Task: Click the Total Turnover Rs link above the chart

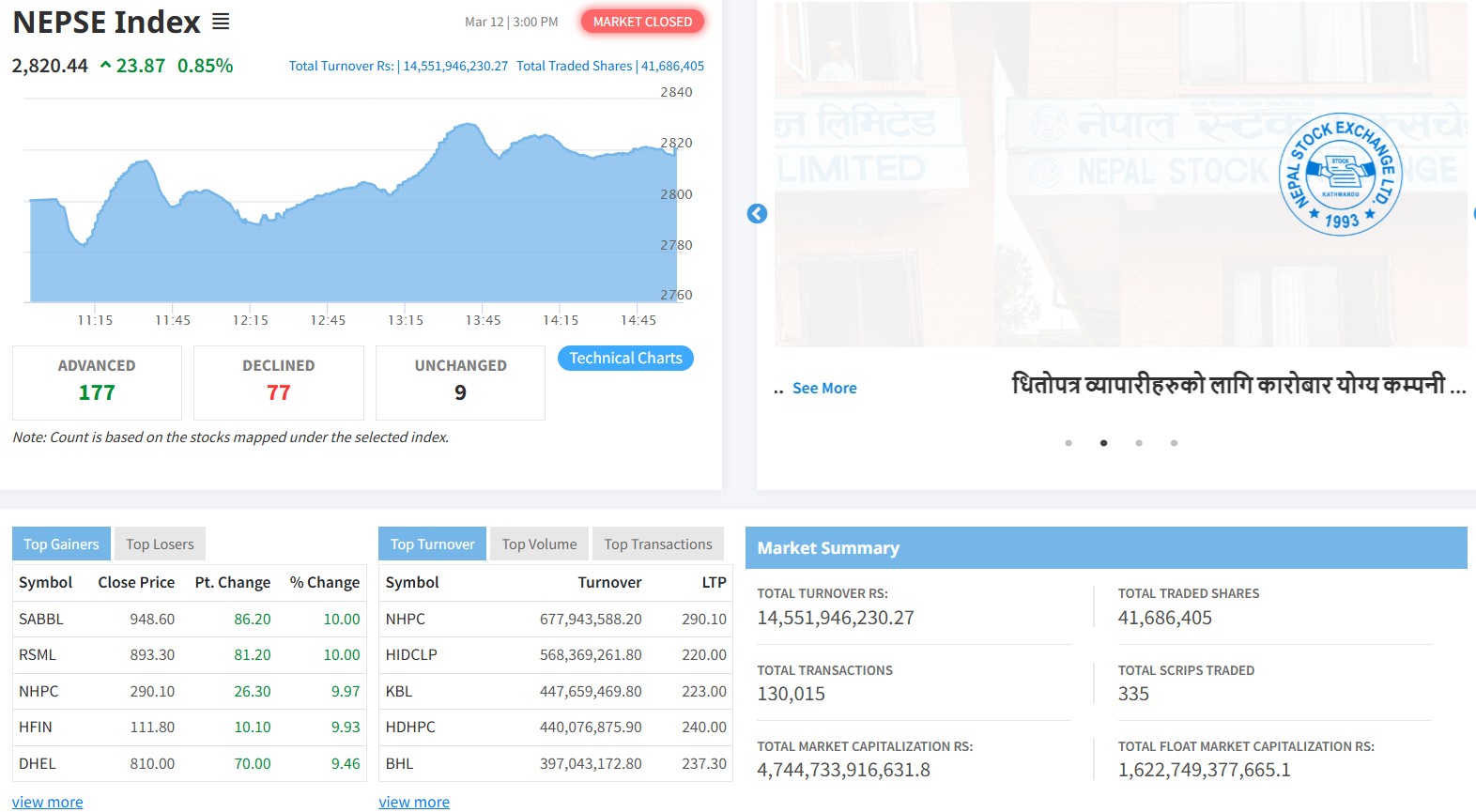Action: [x=398, y=66]
